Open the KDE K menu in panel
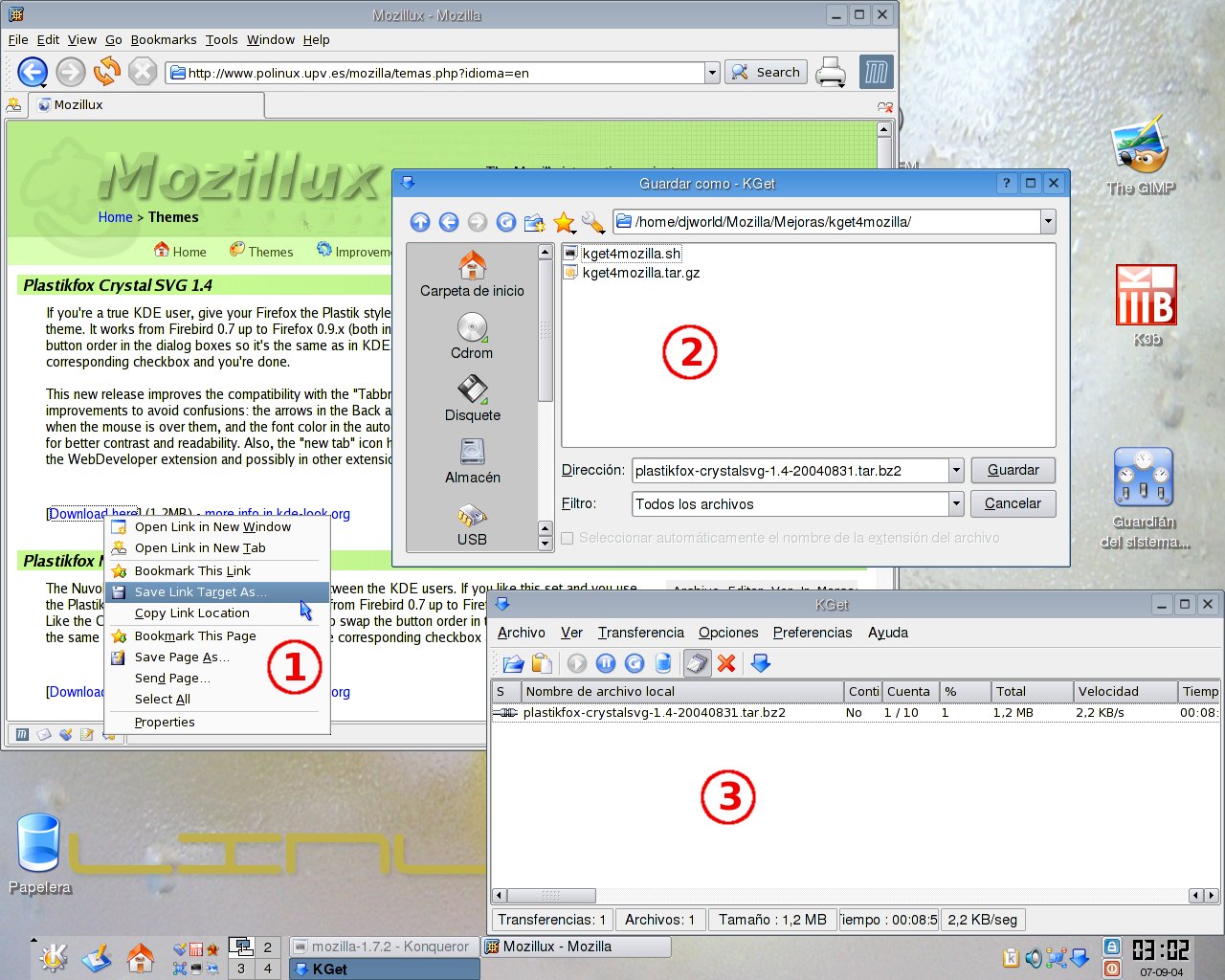1225x980 pixels. [x=54, y=956]
